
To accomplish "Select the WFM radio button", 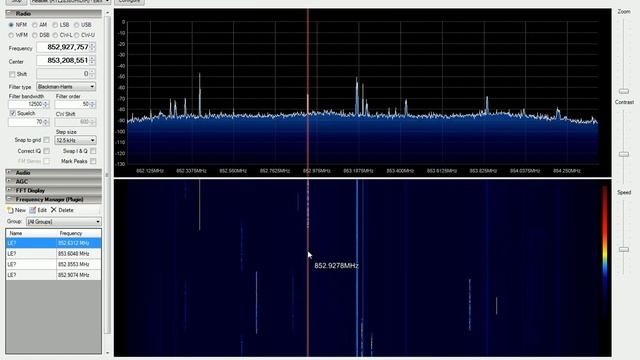I will (11, 35).
